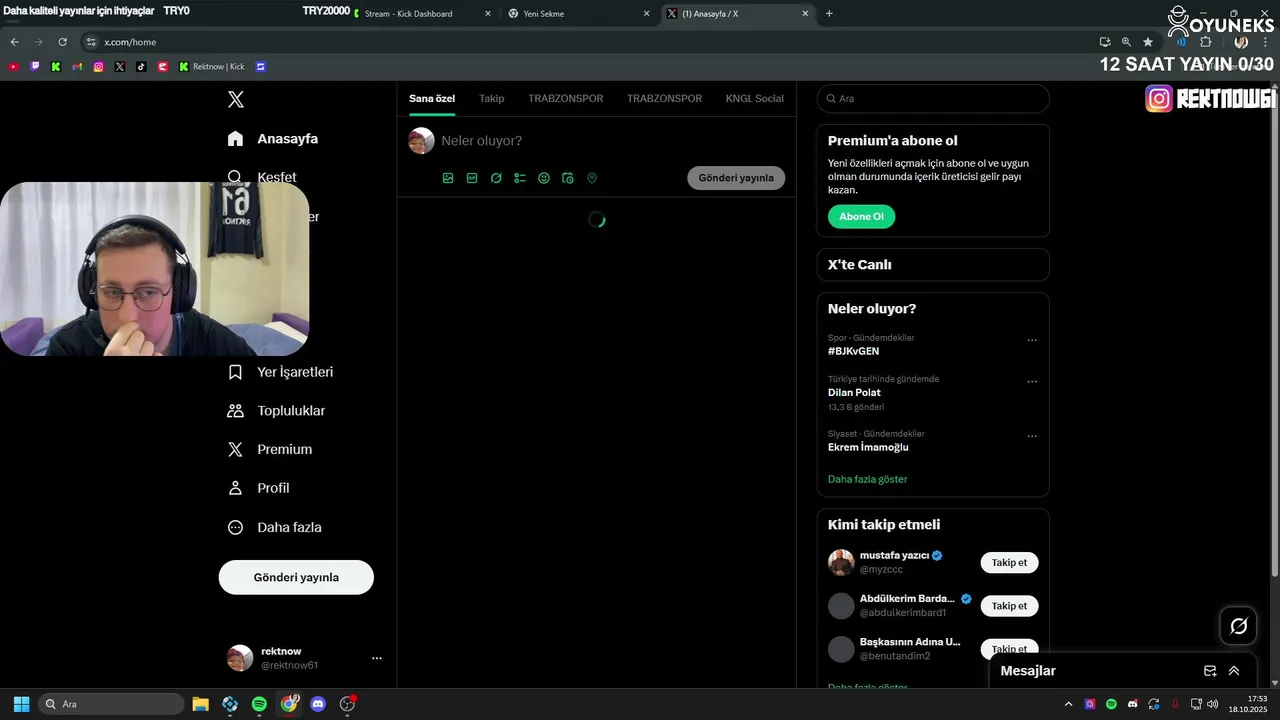
Task: Open Windows Start menu
Action: [x=21, y=704]
